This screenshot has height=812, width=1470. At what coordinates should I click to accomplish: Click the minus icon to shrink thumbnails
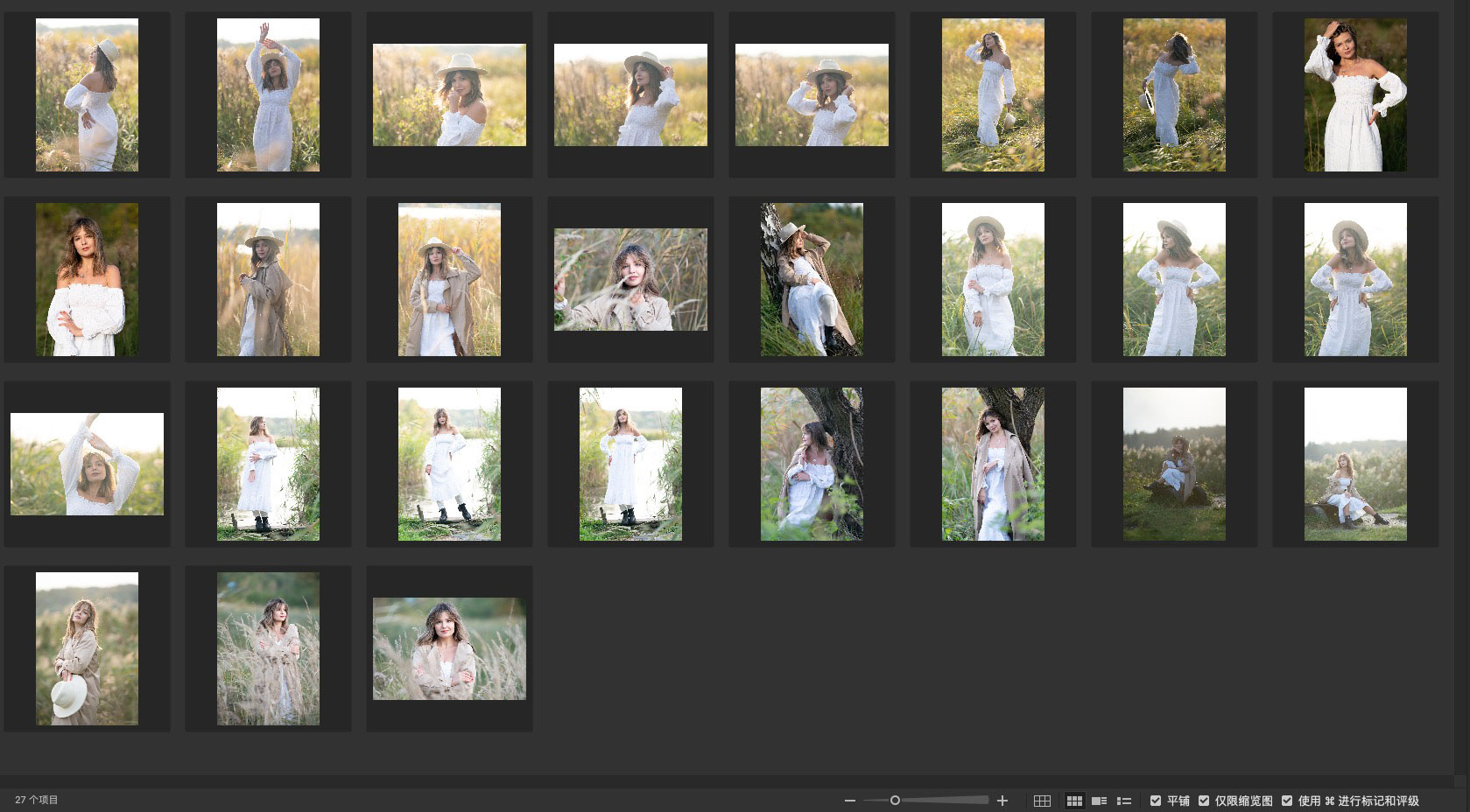click(x=849, y=801)
